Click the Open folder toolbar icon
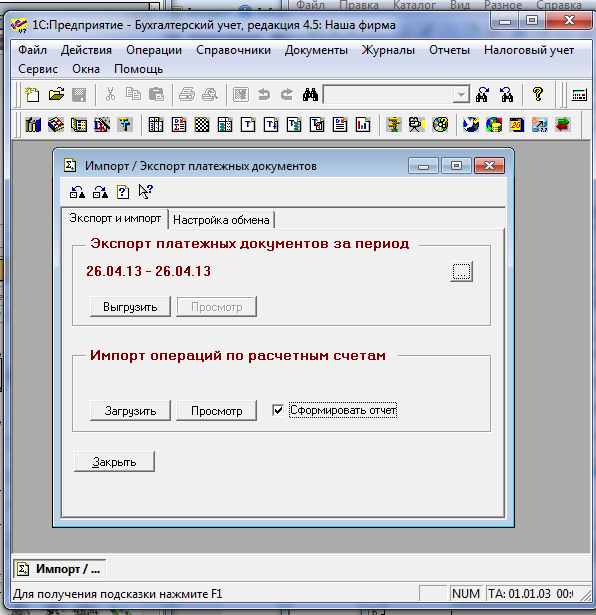This screenshot has height=615, width=596. click(x=56, y=95)
